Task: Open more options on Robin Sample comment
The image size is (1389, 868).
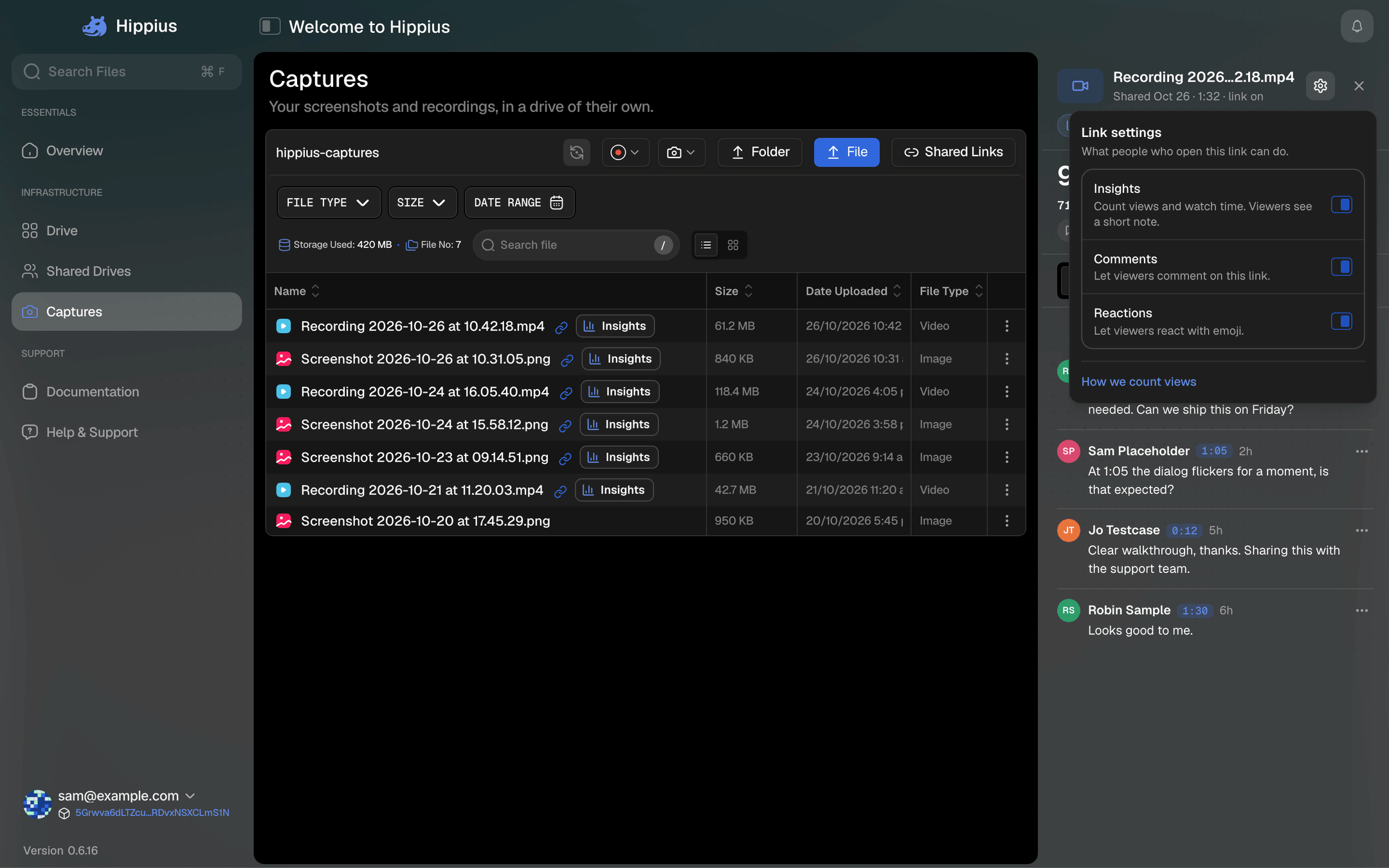Action: point(1362,610)
